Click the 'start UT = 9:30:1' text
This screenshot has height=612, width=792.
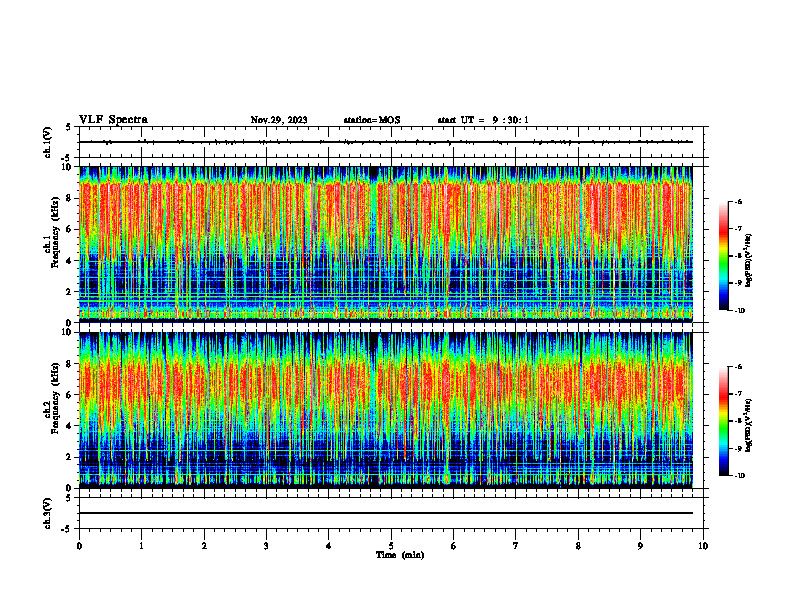[x=483, y=120]
